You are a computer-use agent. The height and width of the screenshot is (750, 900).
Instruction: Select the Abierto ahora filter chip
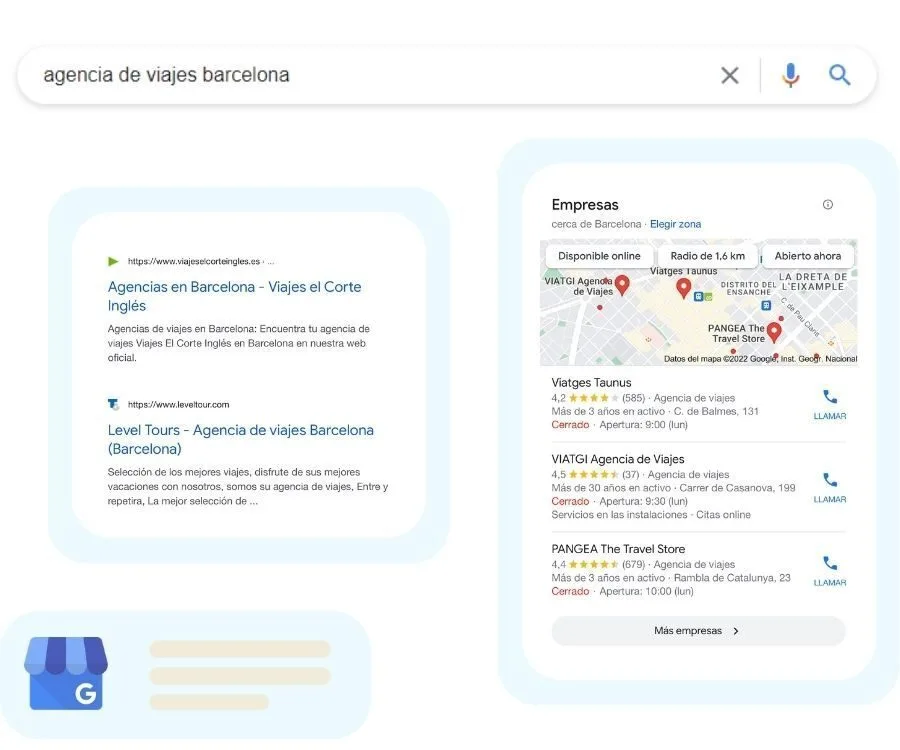[808, 256]
